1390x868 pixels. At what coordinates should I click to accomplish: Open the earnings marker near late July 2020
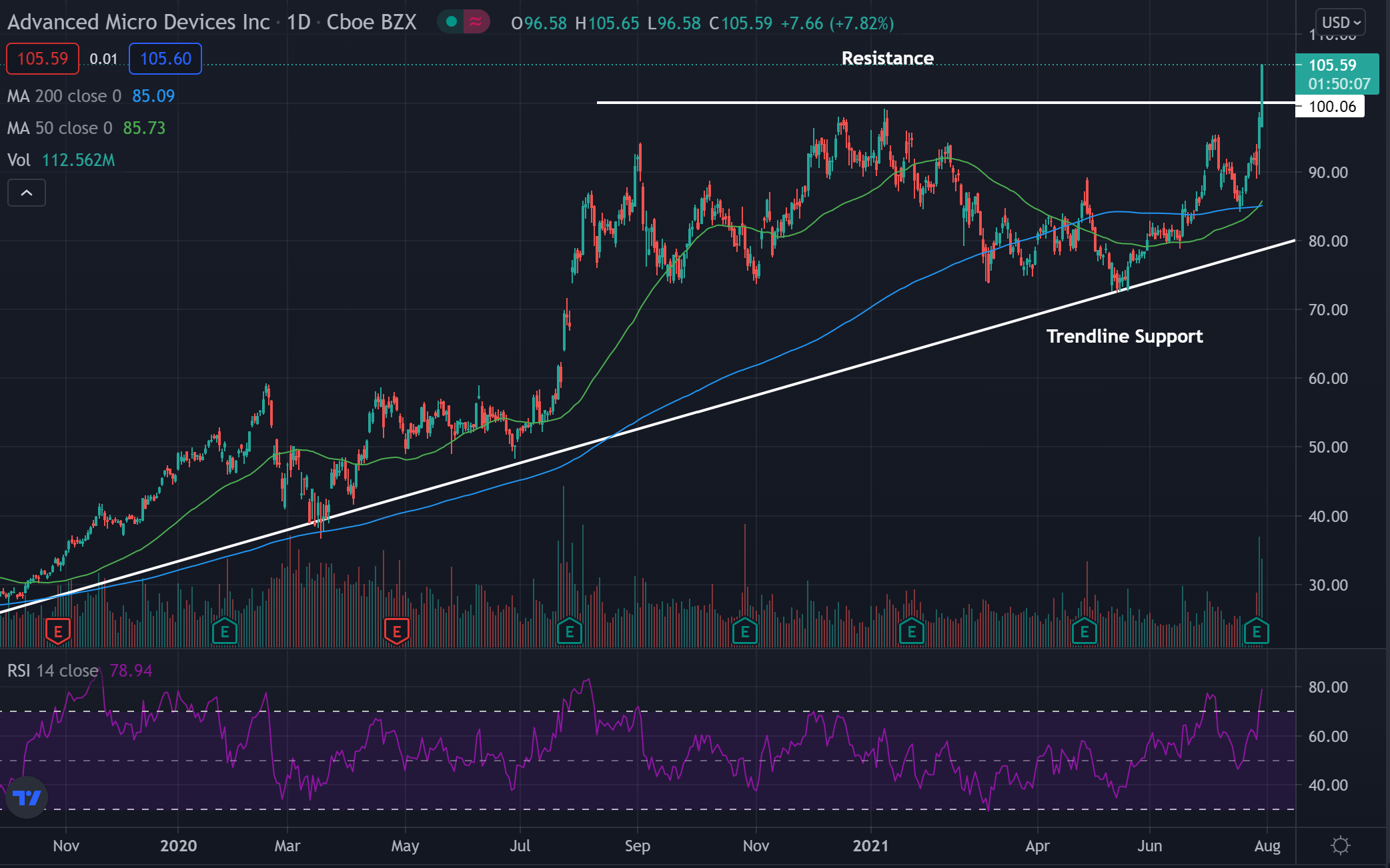click(x=570, y=631)
